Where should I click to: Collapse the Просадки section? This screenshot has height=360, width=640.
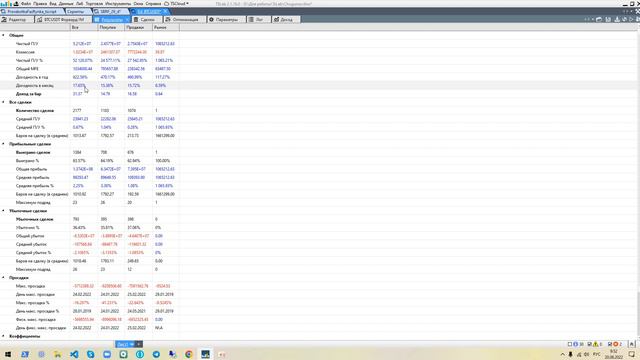pos(3,278)
